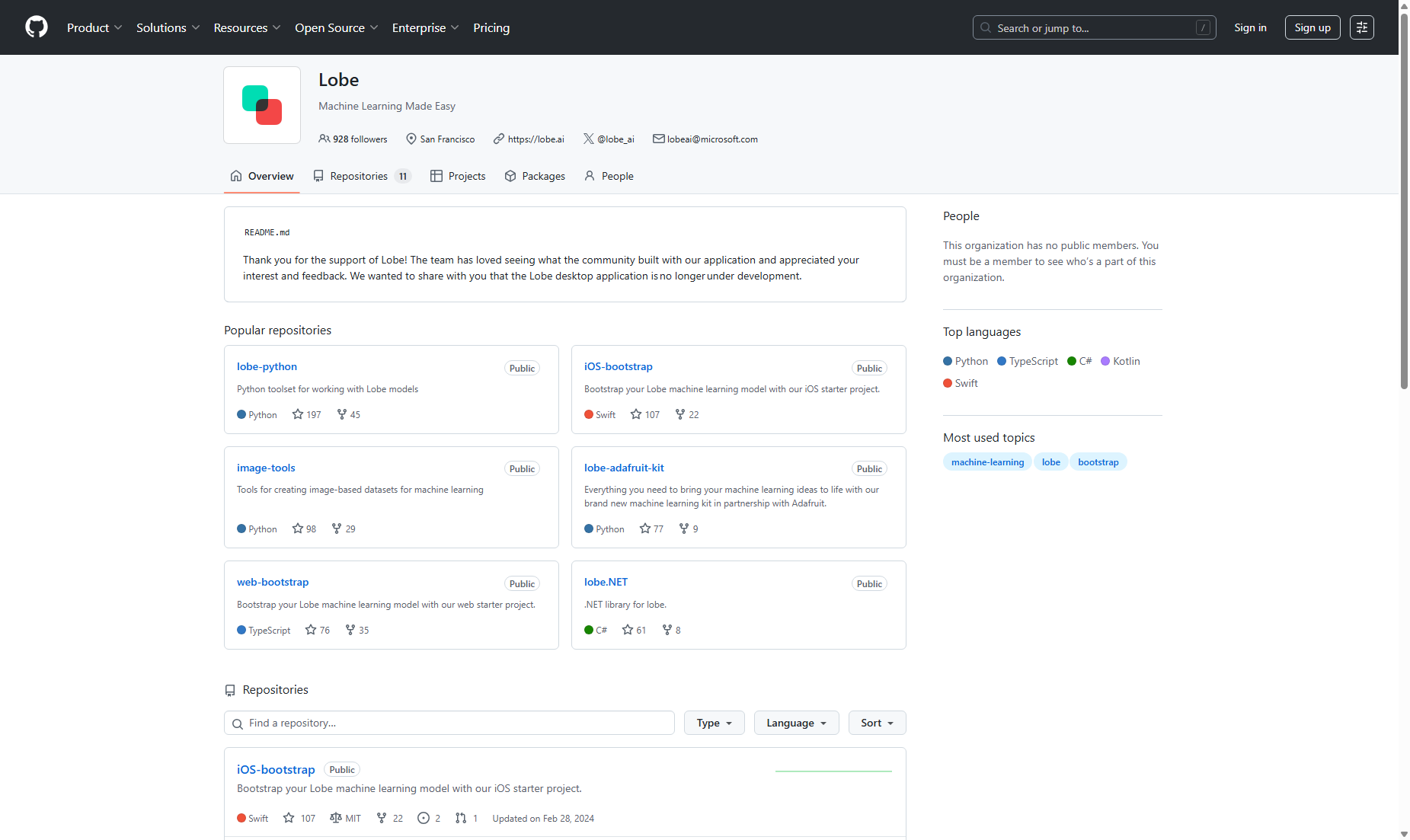Click the Kotlin language in Top languages
Screen dimensions: 1410x840
[x=1121, y=361]
